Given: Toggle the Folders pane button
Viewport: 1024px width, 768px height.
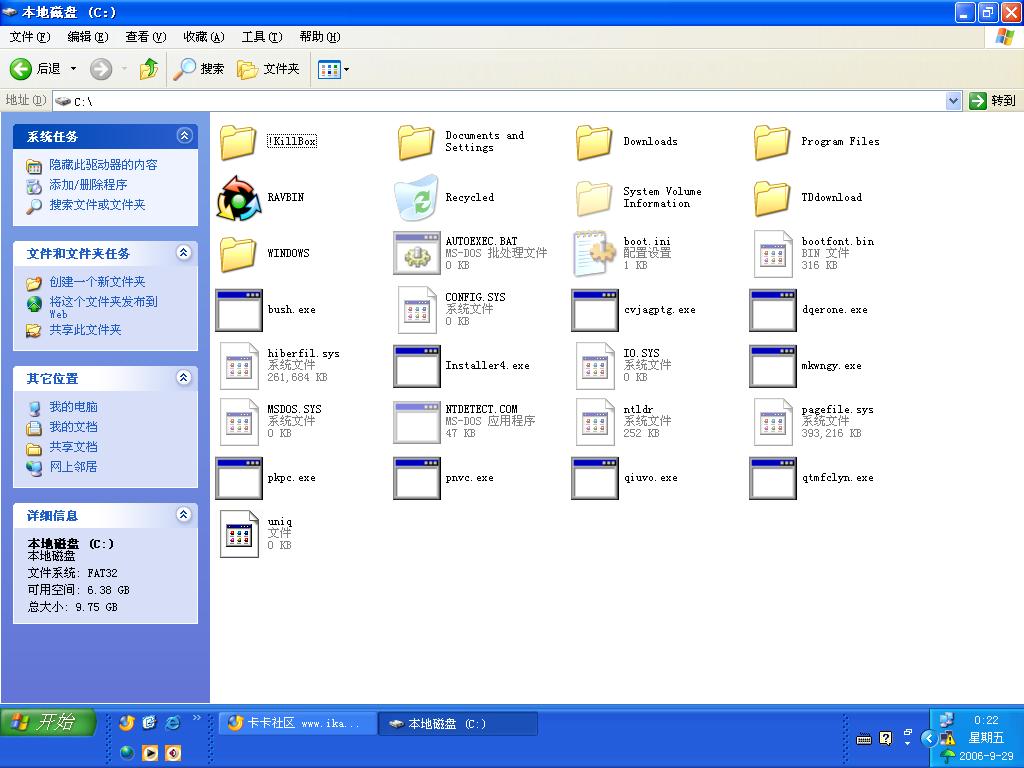Looking at the screenshot, I should 269,69.
